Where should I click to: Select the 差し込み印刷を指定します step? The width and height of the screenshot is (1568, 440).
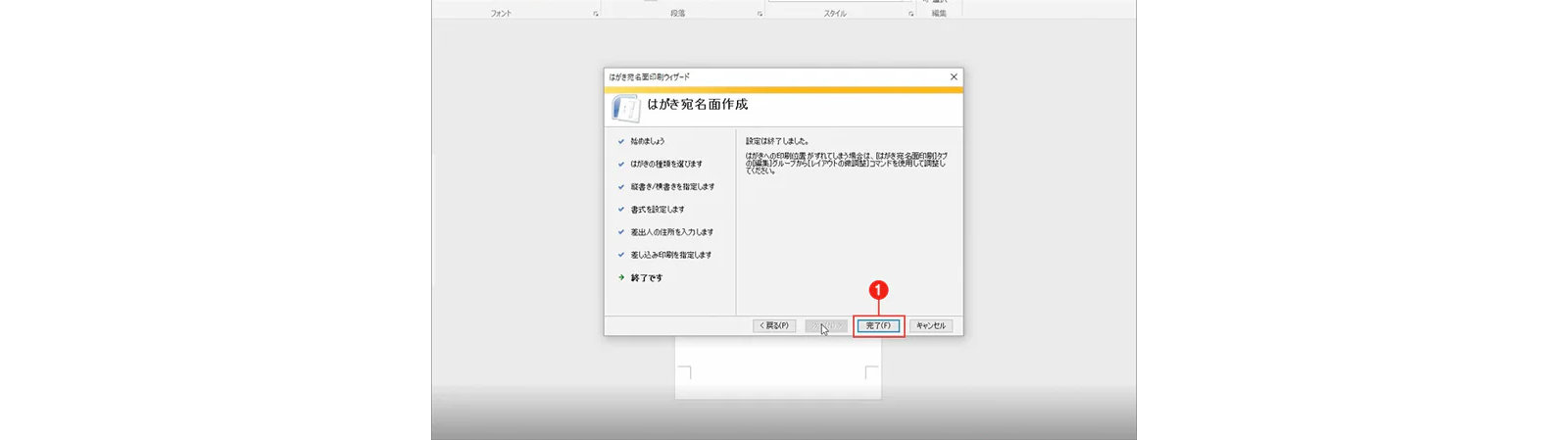point(671,255)
